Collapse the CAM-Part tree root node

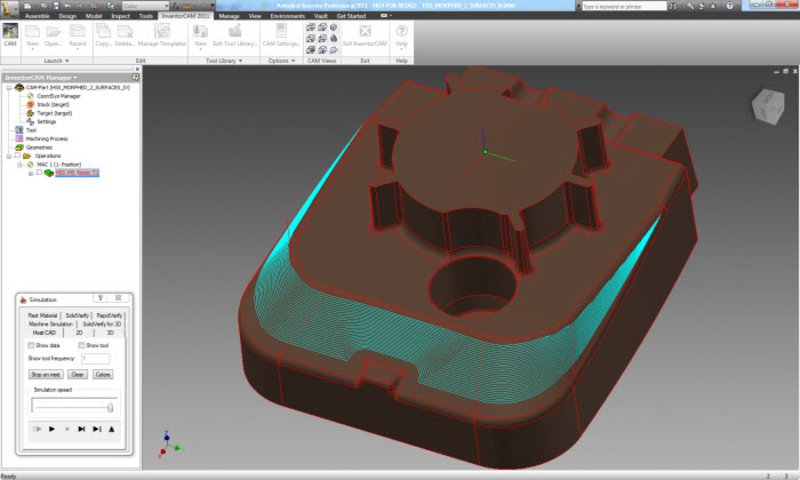pos(8,87)
